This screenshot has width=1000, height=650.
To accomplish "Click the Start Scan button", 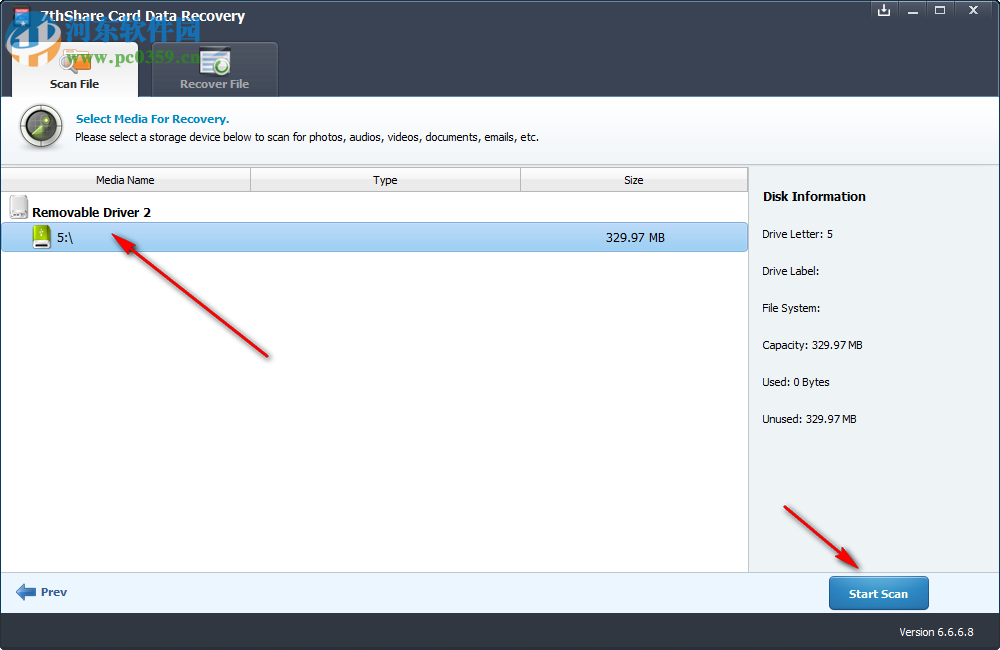I will [878, 593].
